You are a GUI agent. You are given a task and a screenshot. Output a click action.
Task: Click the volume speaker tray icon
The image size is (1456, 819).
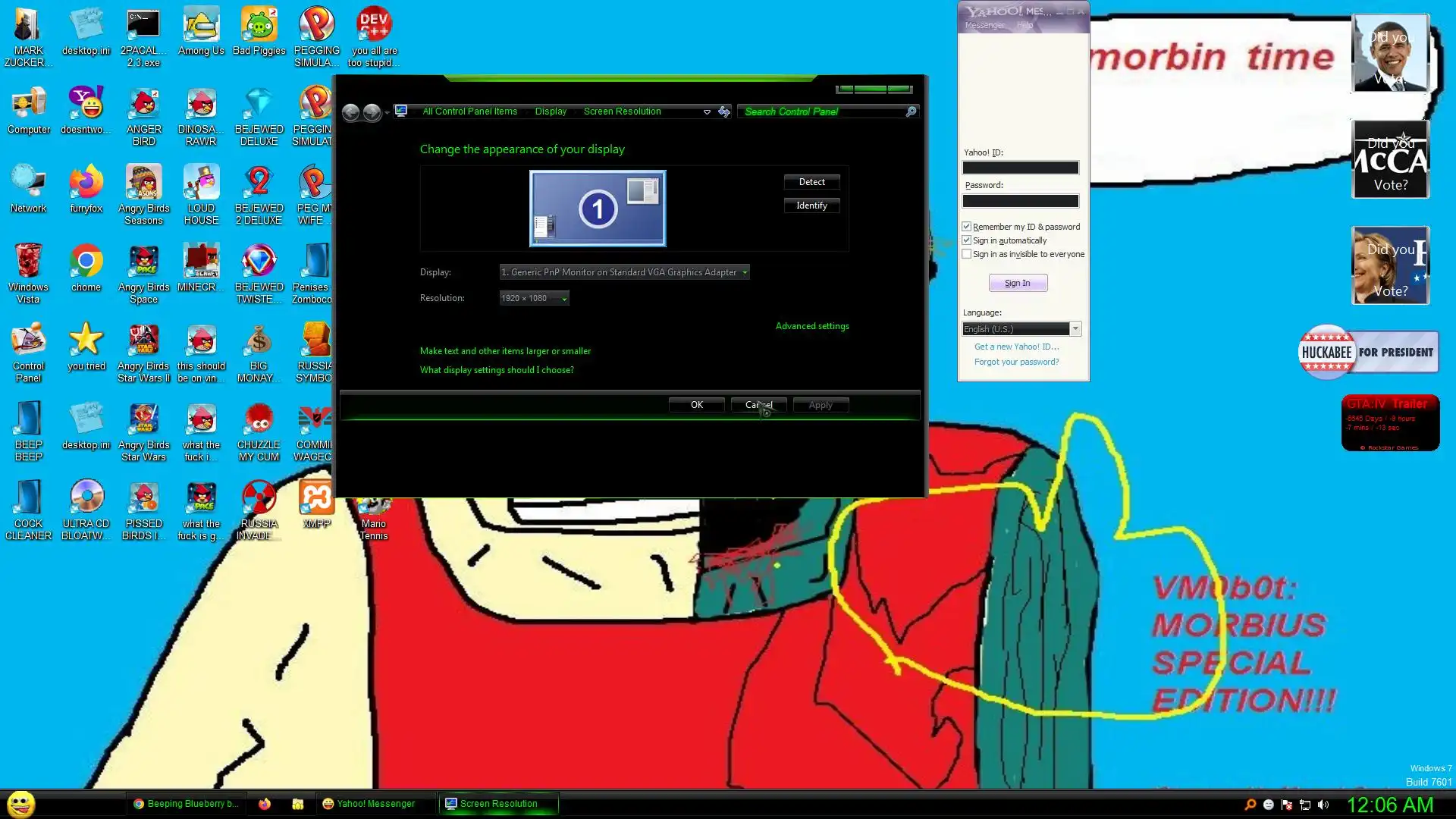point(1323,805)
